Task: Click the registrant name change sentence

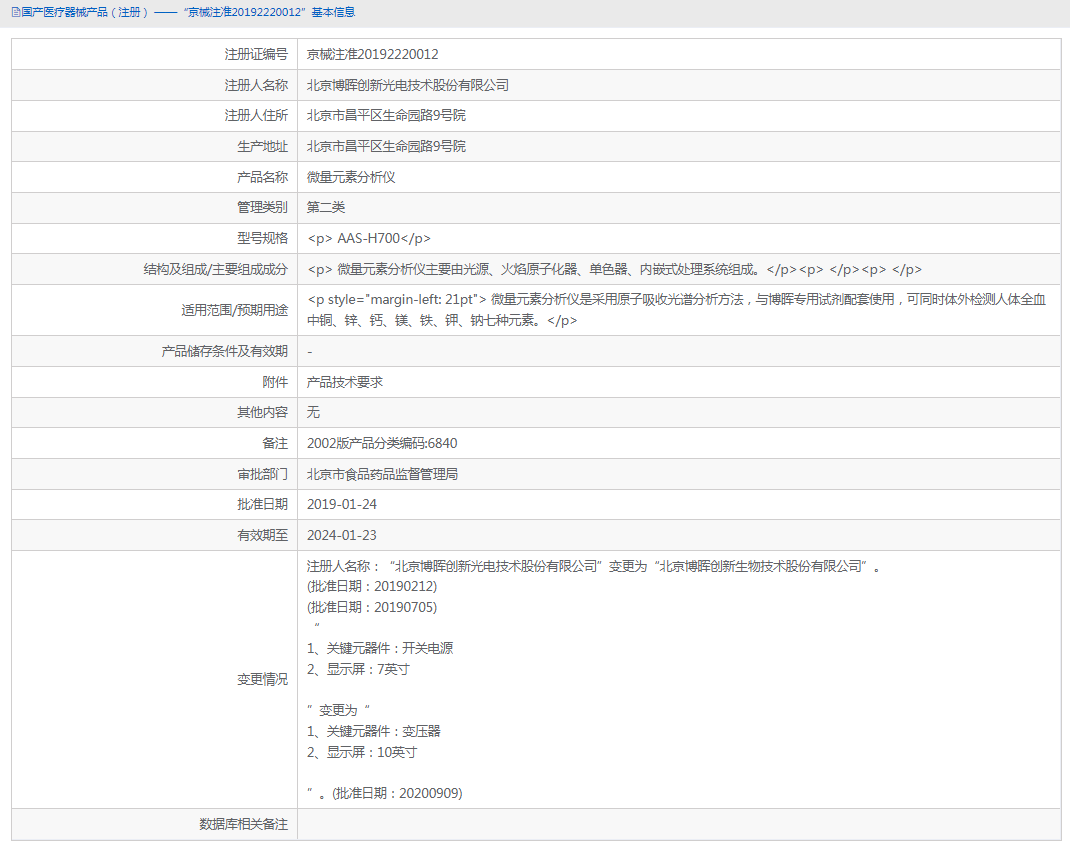Action: pos(594,566)
